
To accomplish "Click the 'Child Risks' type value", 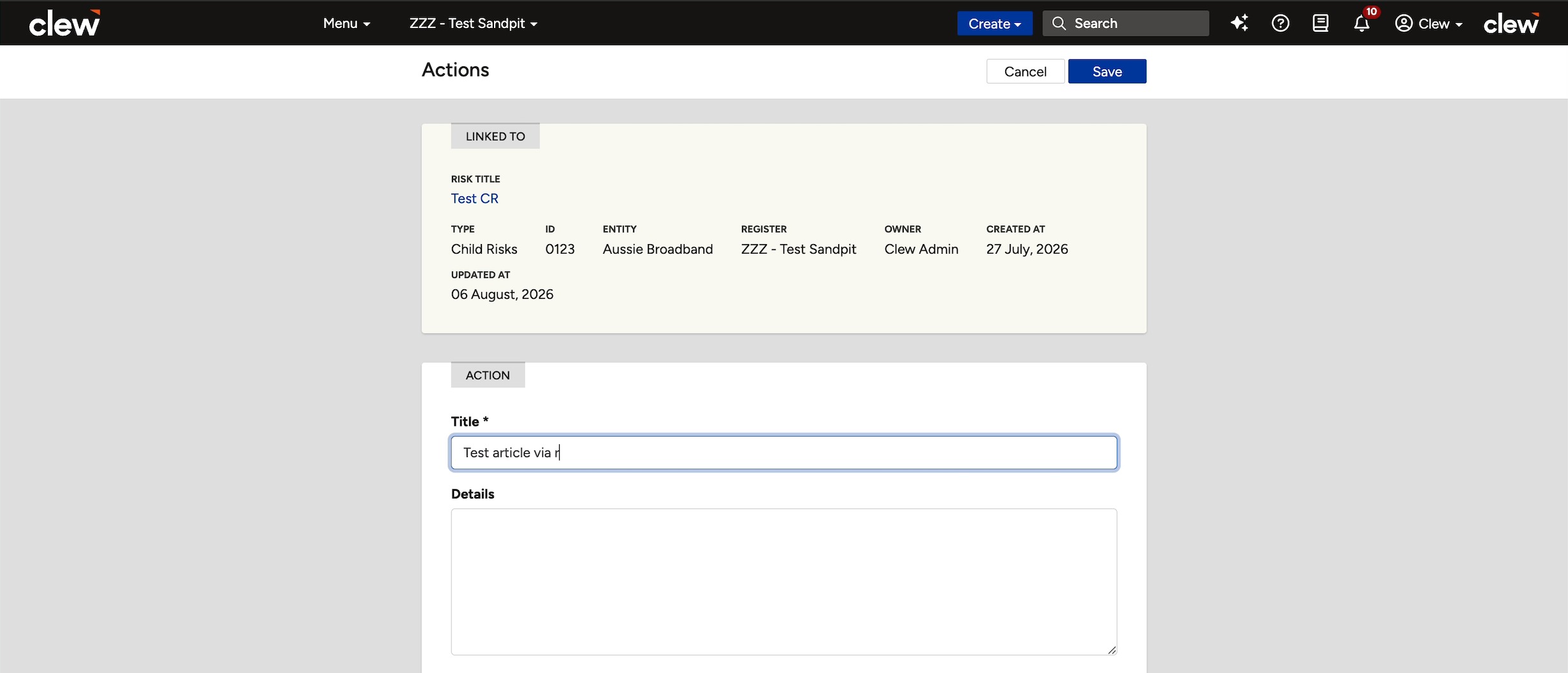I will tap(484, 249).
